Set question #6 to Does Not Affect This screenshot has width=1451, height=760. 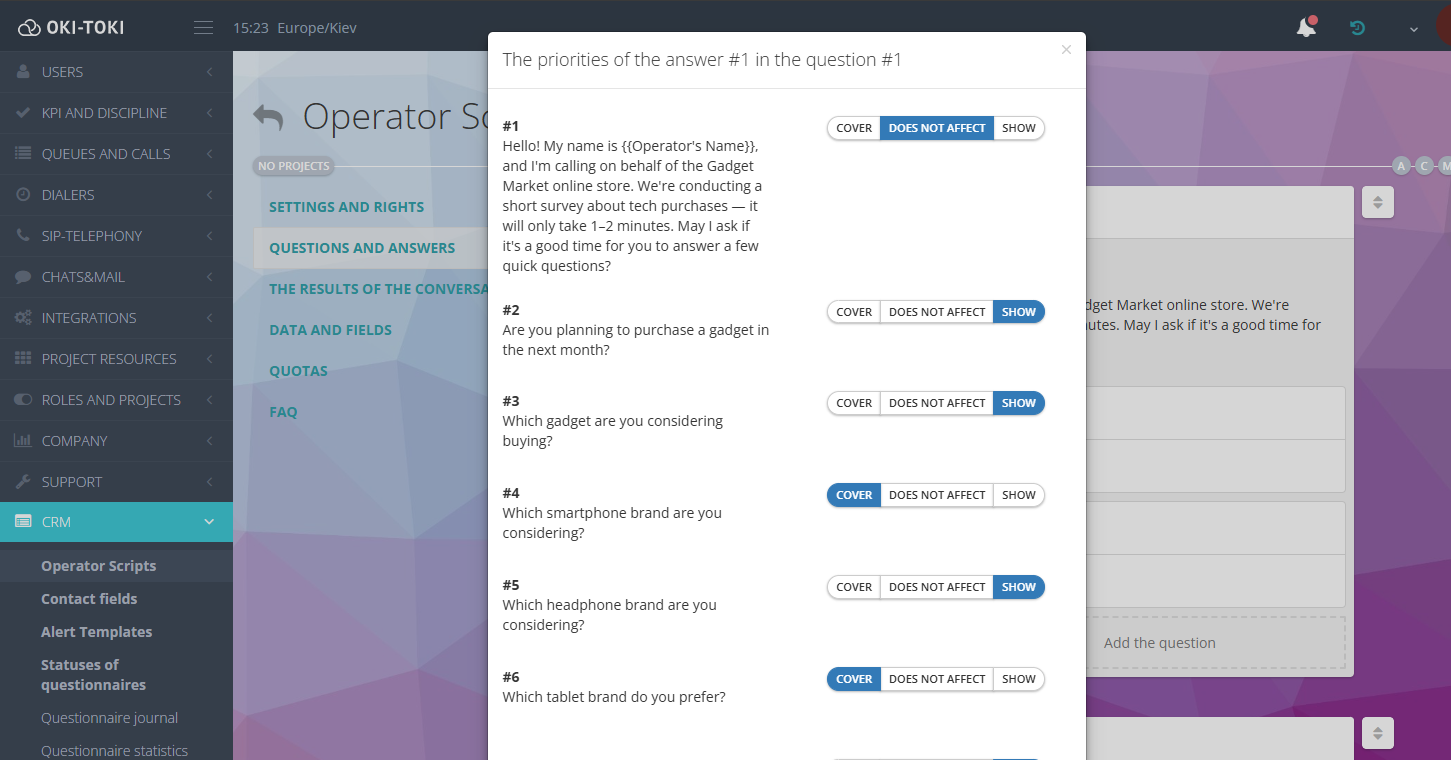point(937,679)
